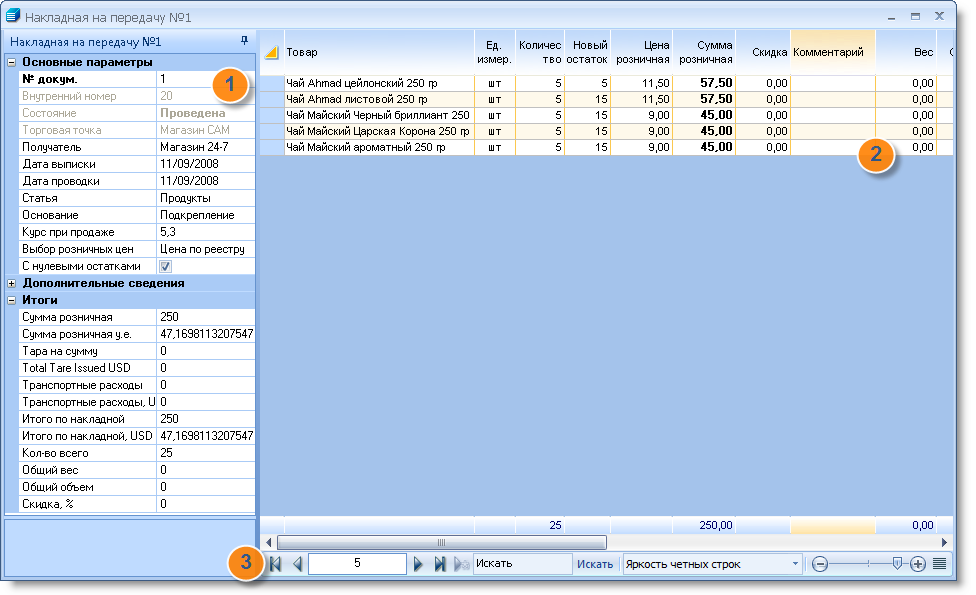Go to previous record arrow

298,564
